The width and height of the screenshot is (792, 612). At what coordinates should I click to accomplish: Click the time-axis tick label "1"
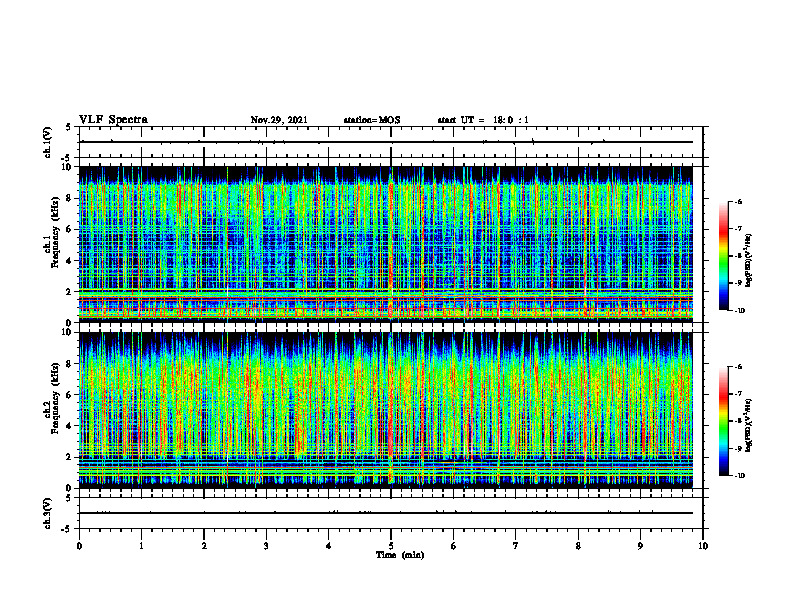pyautogui.click(x=141, y=546)
